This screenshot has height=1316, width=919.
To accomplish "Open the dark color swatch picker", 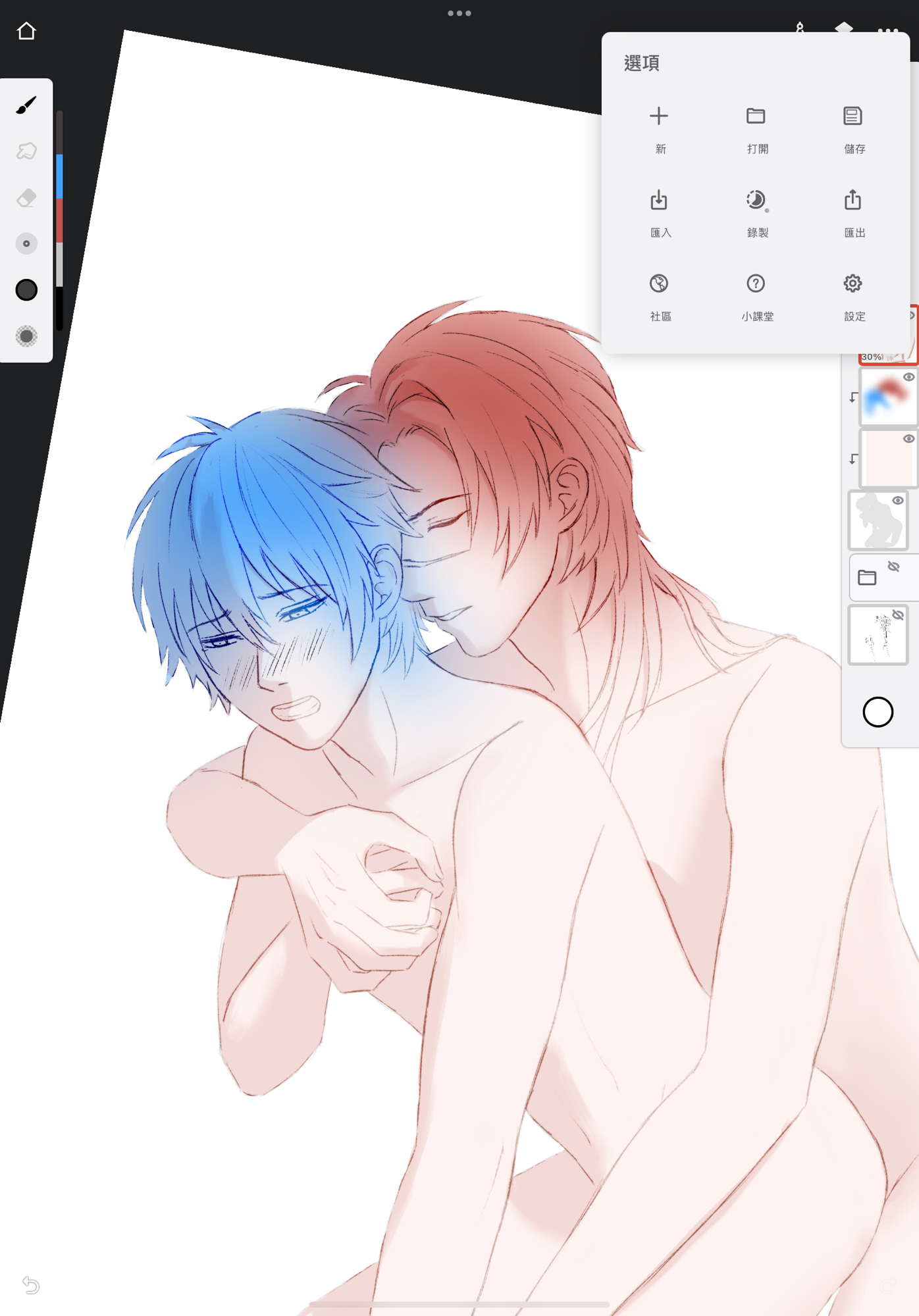I will point(26,290).
